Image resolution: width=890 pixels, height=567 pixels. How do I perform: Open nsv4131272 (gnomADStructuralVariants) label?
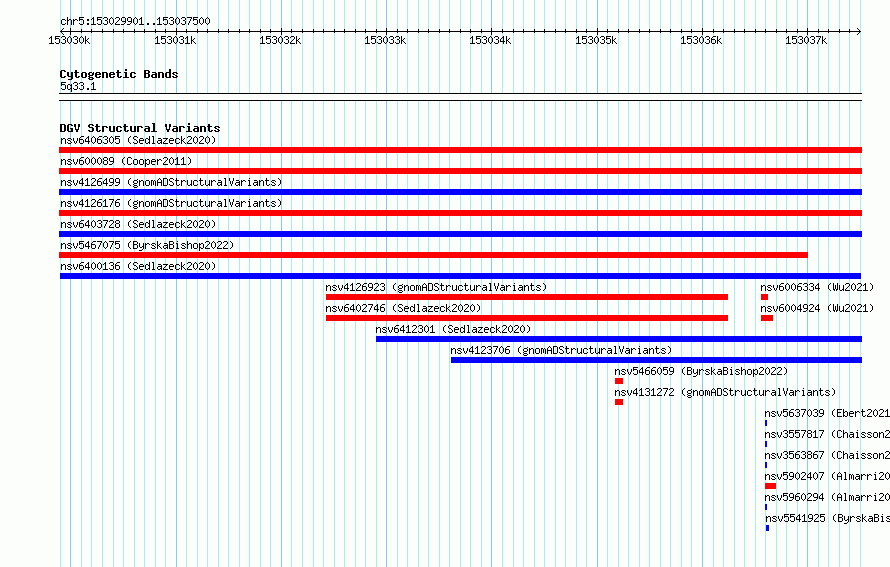(725, 392)
